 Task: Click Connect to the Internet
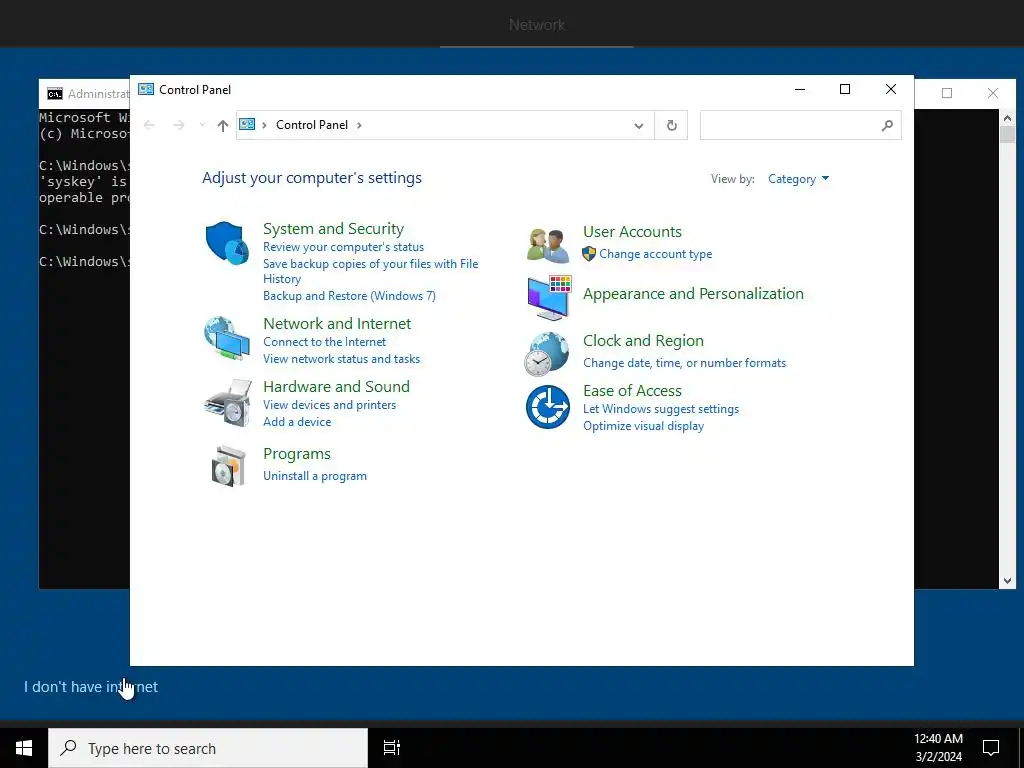tap(325, 342)
